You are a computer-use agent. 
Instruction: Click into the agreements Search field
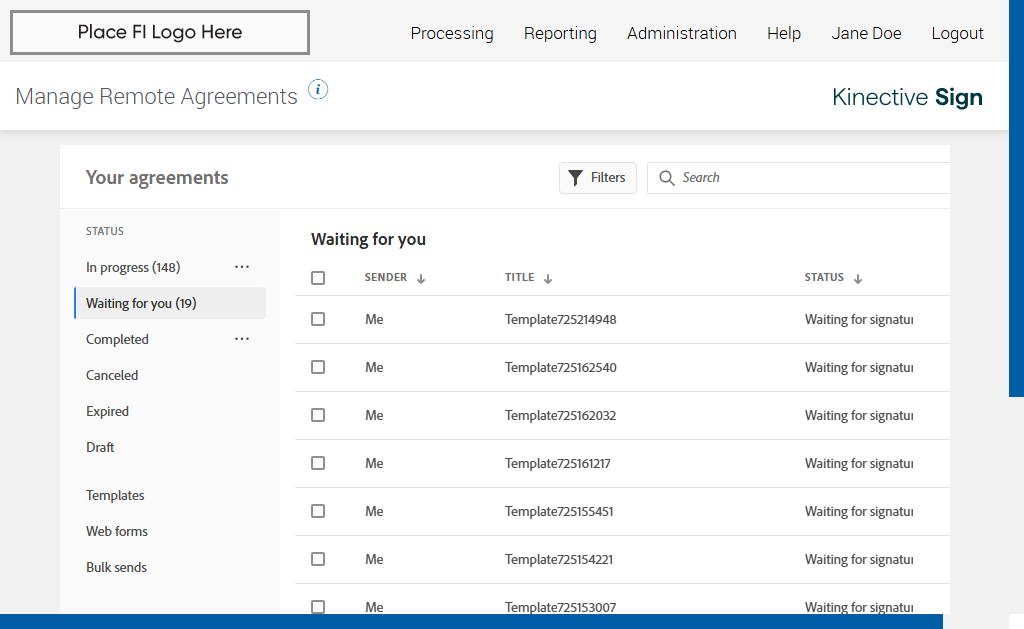point(810,178)
